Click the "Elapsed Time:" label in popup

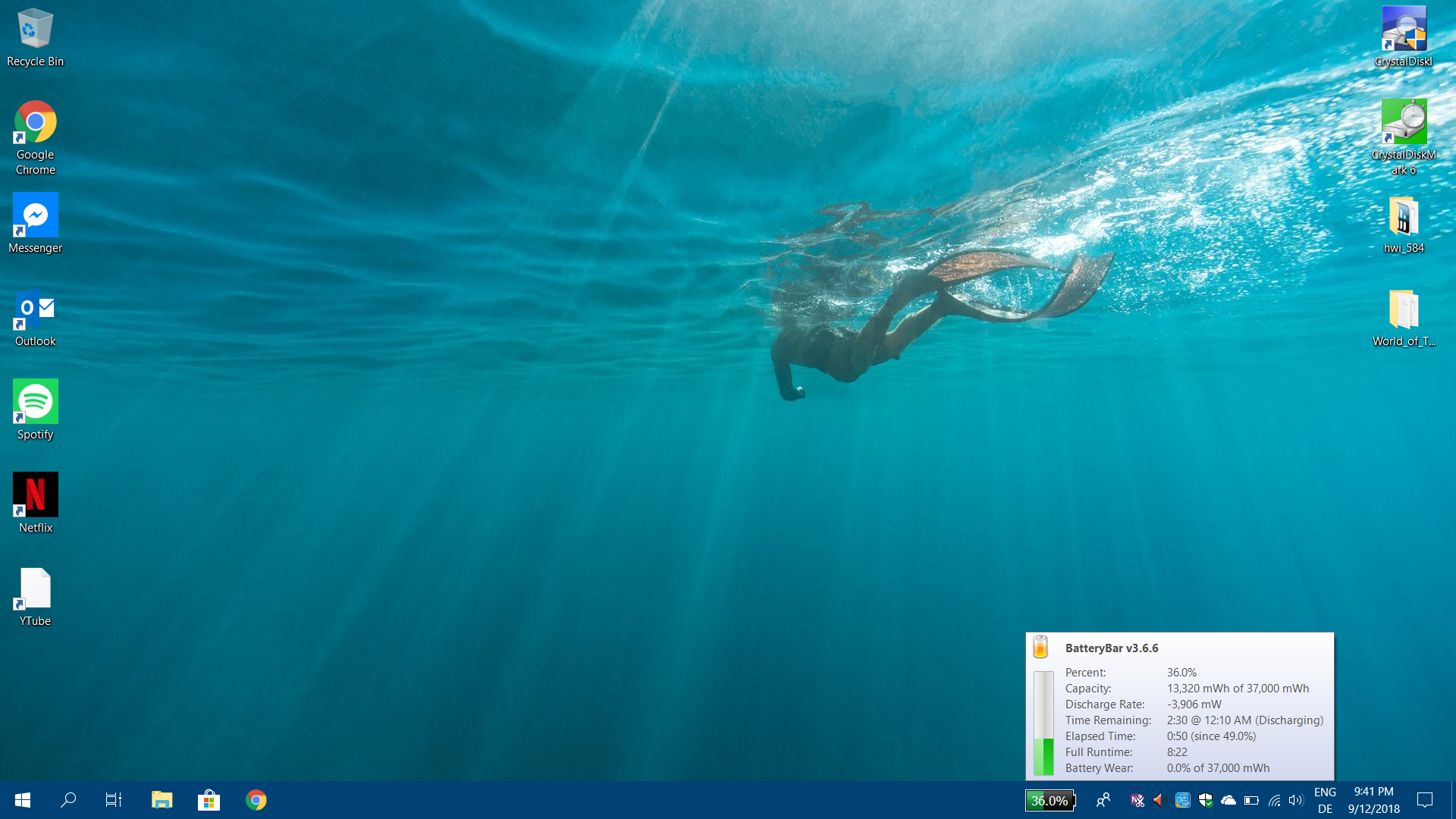coord(1100,736)
